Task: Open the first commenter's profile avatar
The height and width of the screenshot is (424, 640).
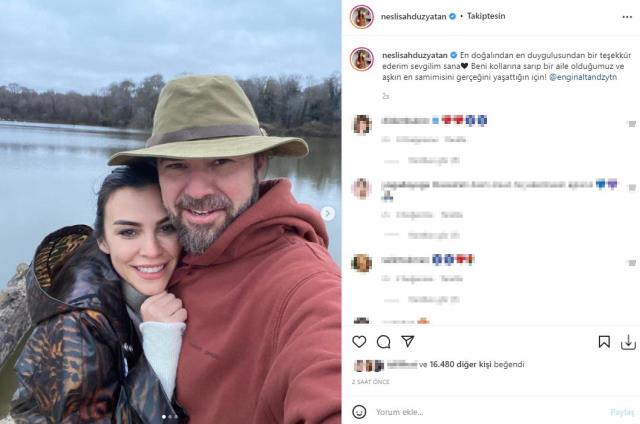Action: 361,124
